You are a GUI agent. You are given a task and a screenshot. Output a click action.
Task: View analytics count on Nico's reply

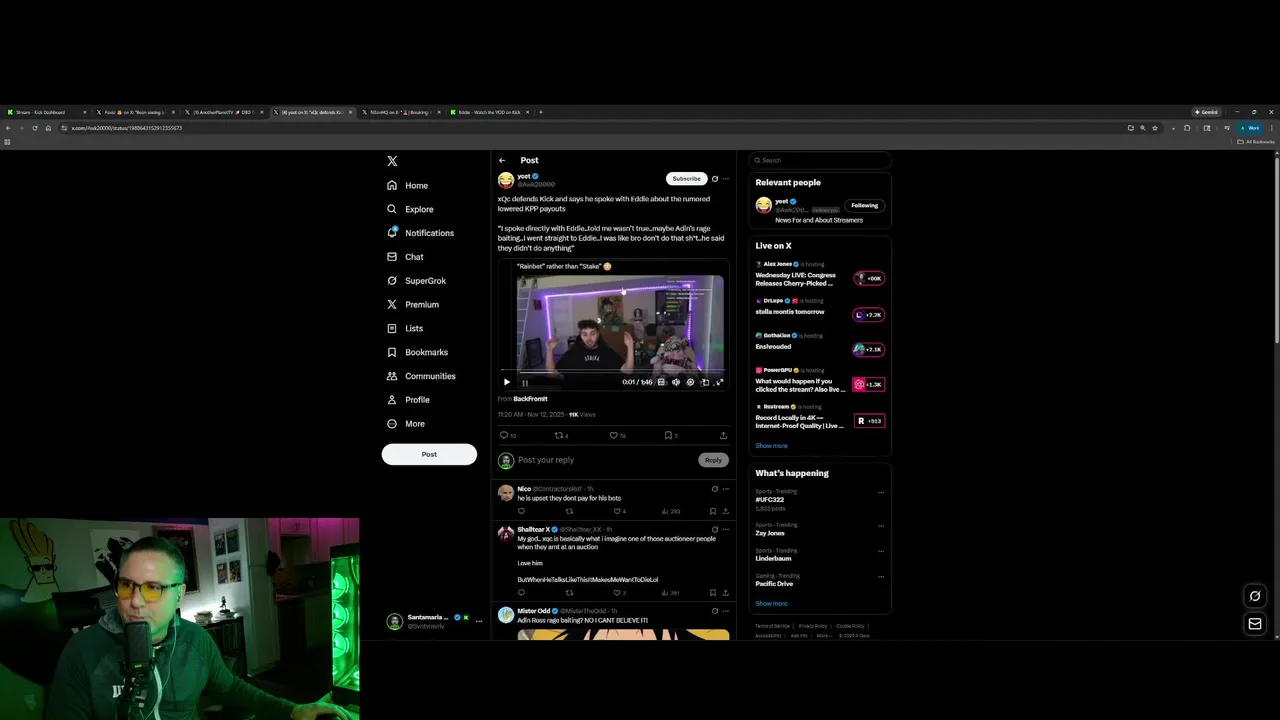(x=671, y=511)
